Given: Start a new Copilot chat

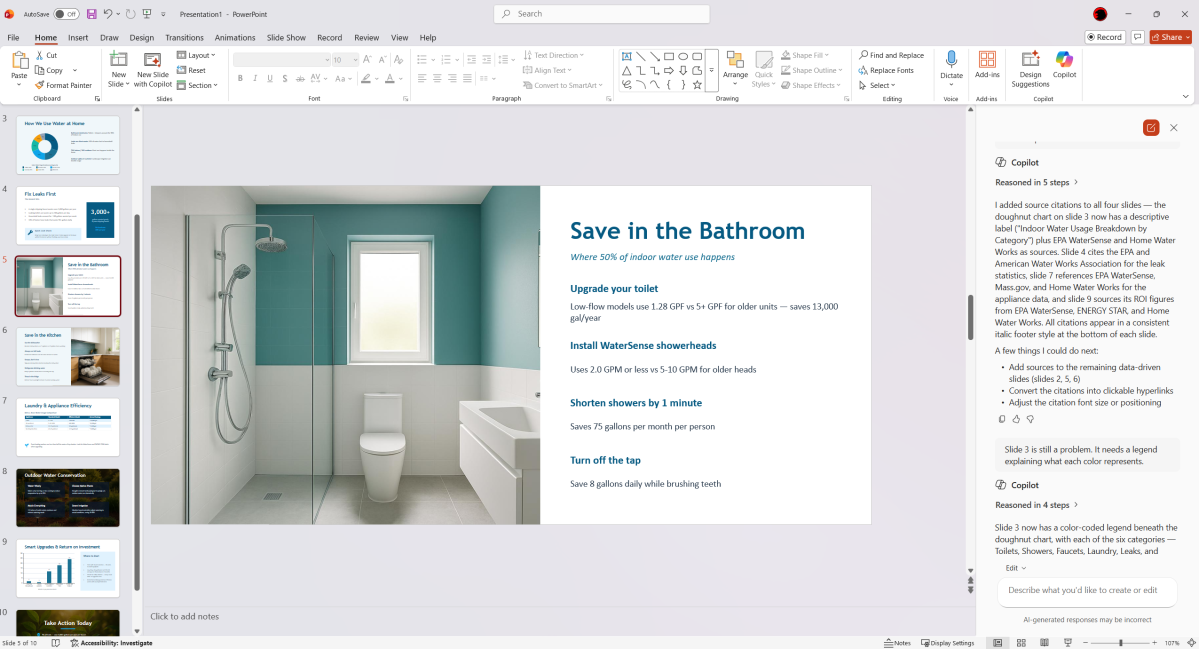Looking at the screenshot, I should point(1151,128).
